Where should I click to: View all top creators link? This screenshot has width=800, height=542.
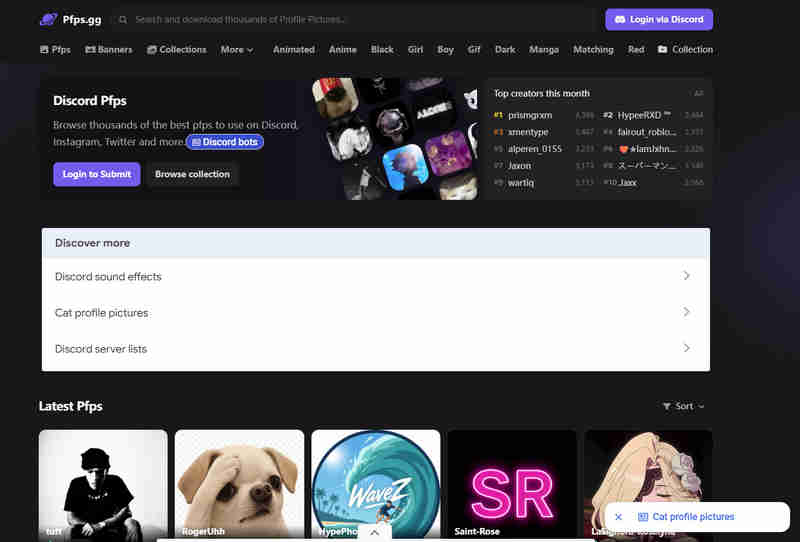(698, 93)
